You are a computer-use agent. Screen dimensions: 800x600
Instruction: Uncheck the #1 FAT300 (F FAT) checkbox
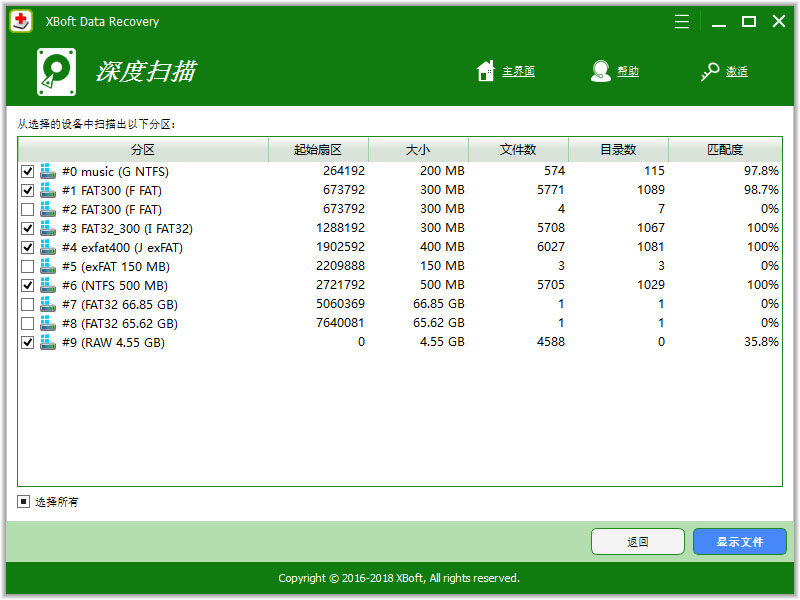28,190
